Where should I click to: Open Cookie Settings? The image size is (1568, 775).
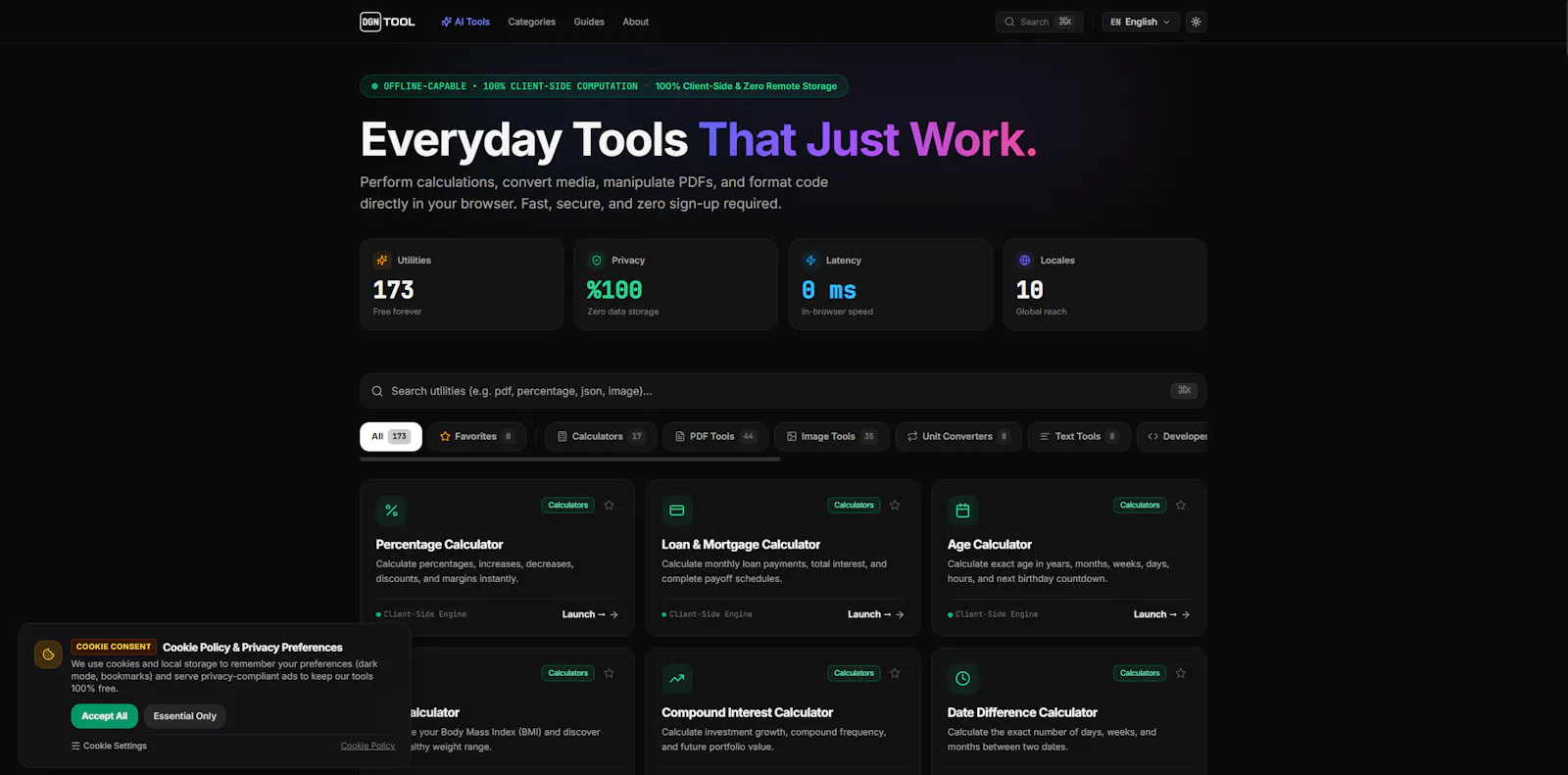[x=109, y=746]
